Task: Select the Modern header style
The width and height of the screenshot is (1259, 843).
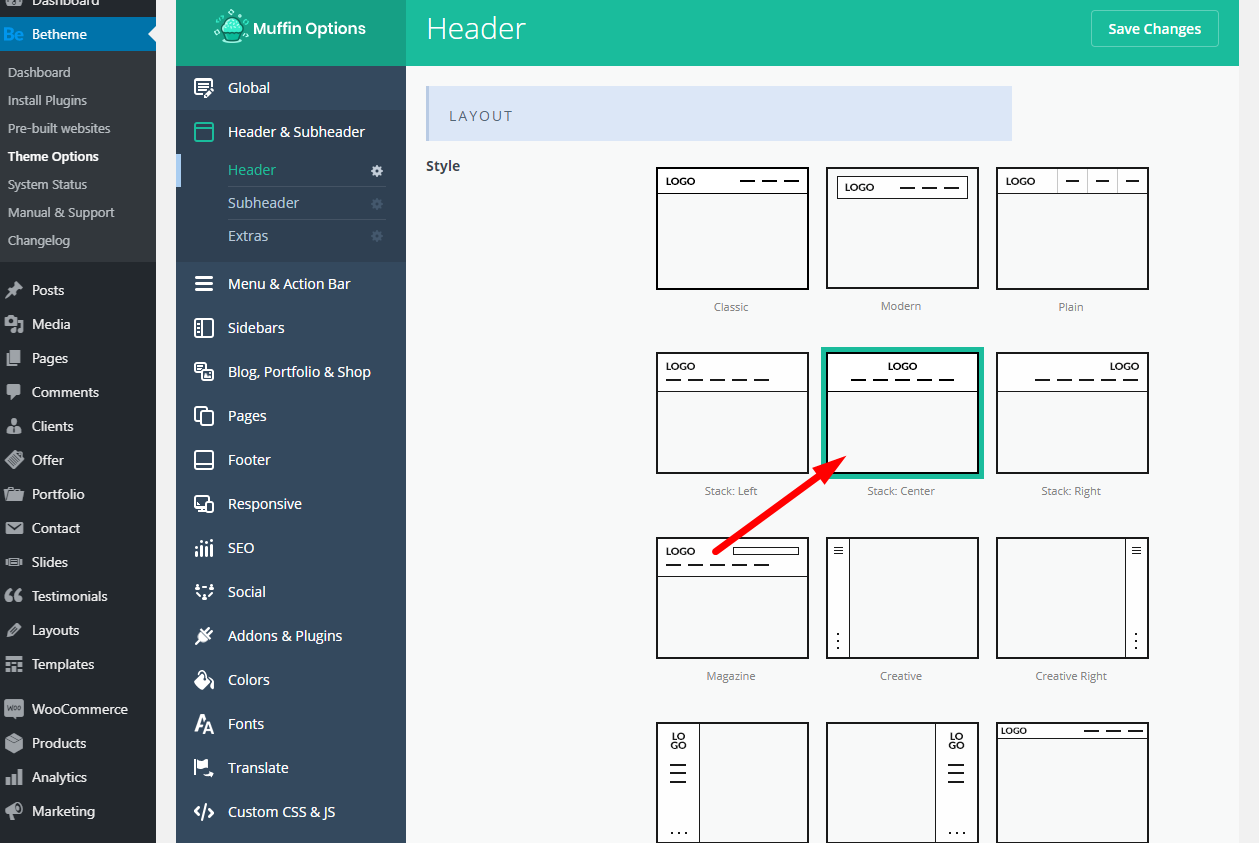Action: point(902,229)
